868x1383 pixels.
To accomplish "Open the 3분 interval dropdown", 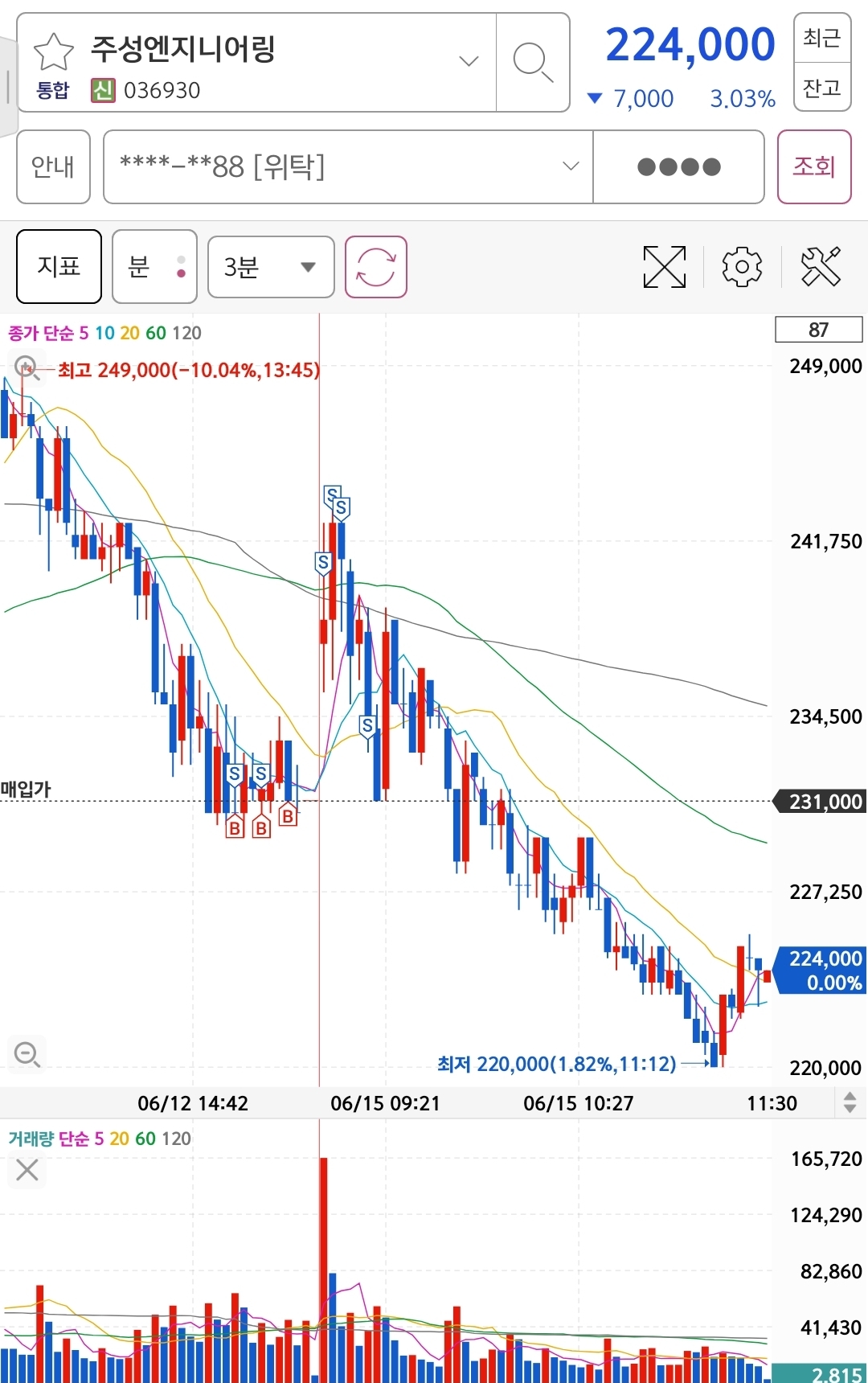I will tap(271, 267).
